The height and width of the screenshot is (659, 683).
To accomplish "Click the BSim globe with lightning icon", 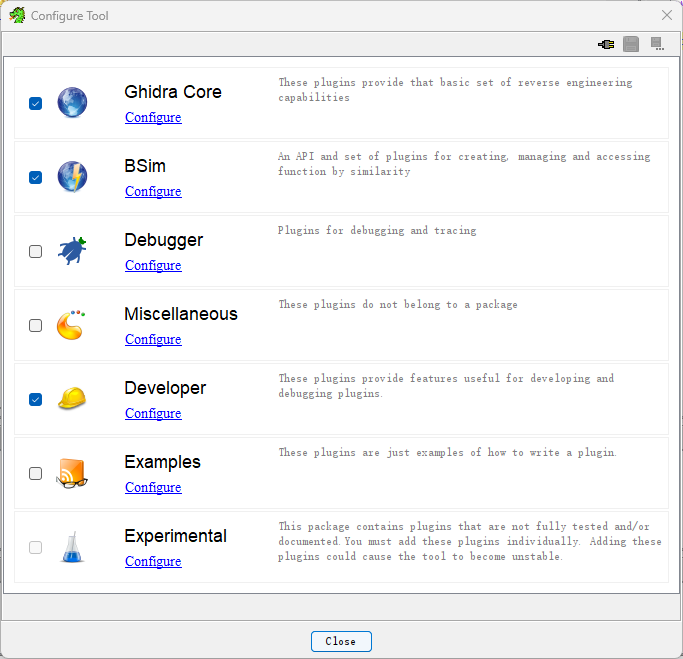I will 72,176.
